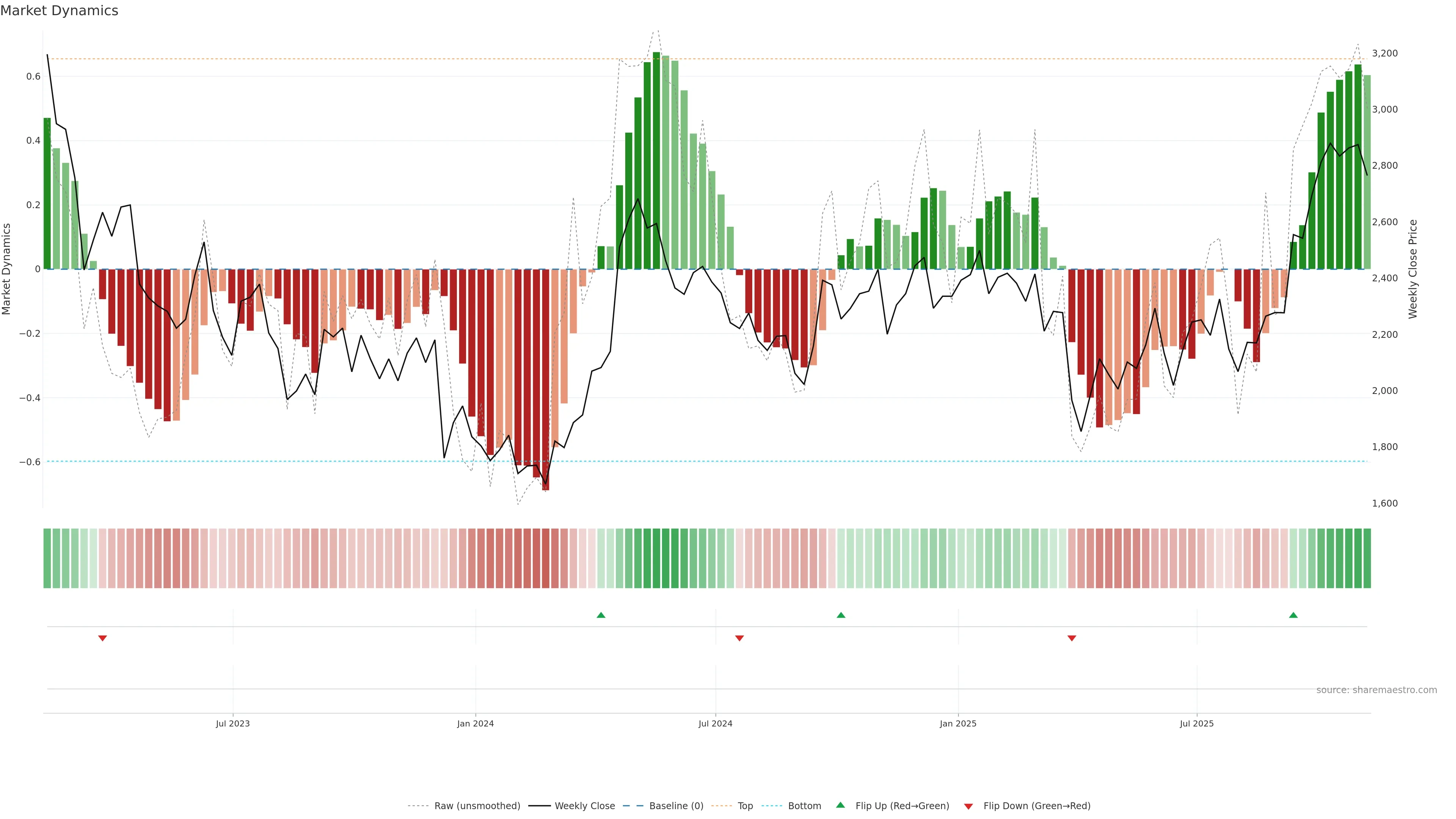Click the Weekly Close Price axis title
Screen dimensions: 1456x819
(1412, 269)
